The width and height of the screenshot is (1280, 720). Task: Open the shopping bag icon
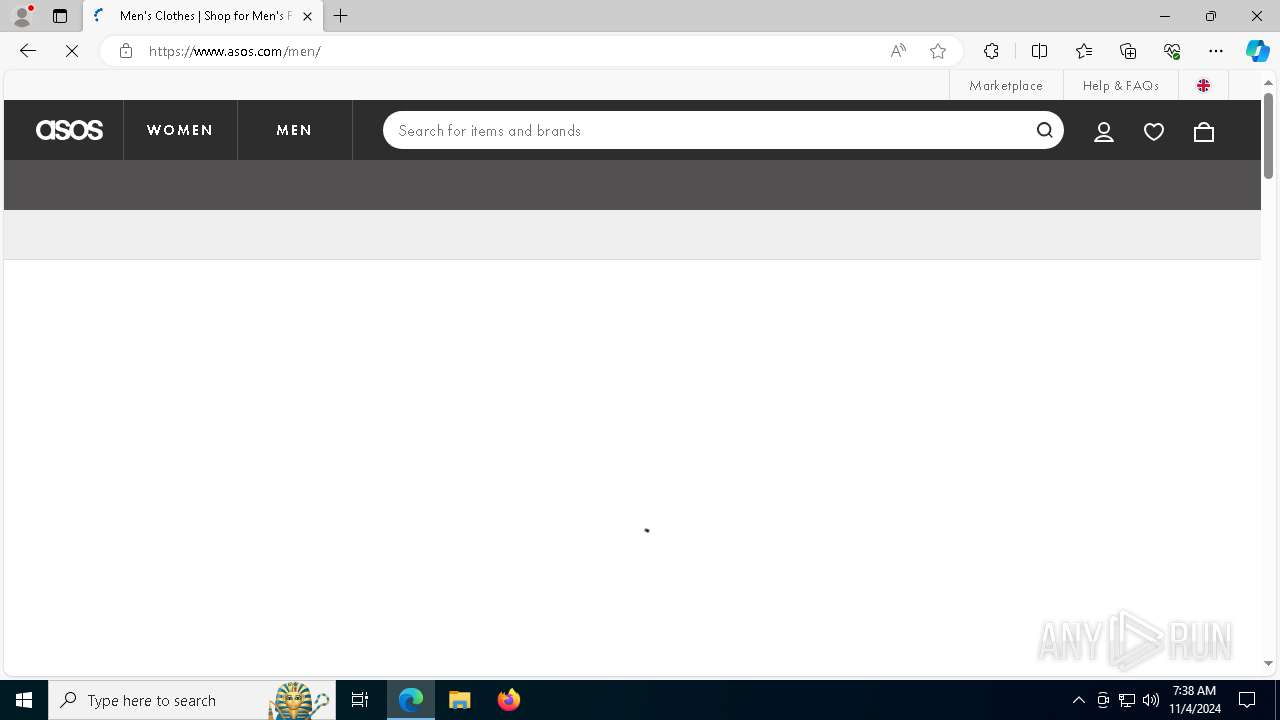point(1204,131)
